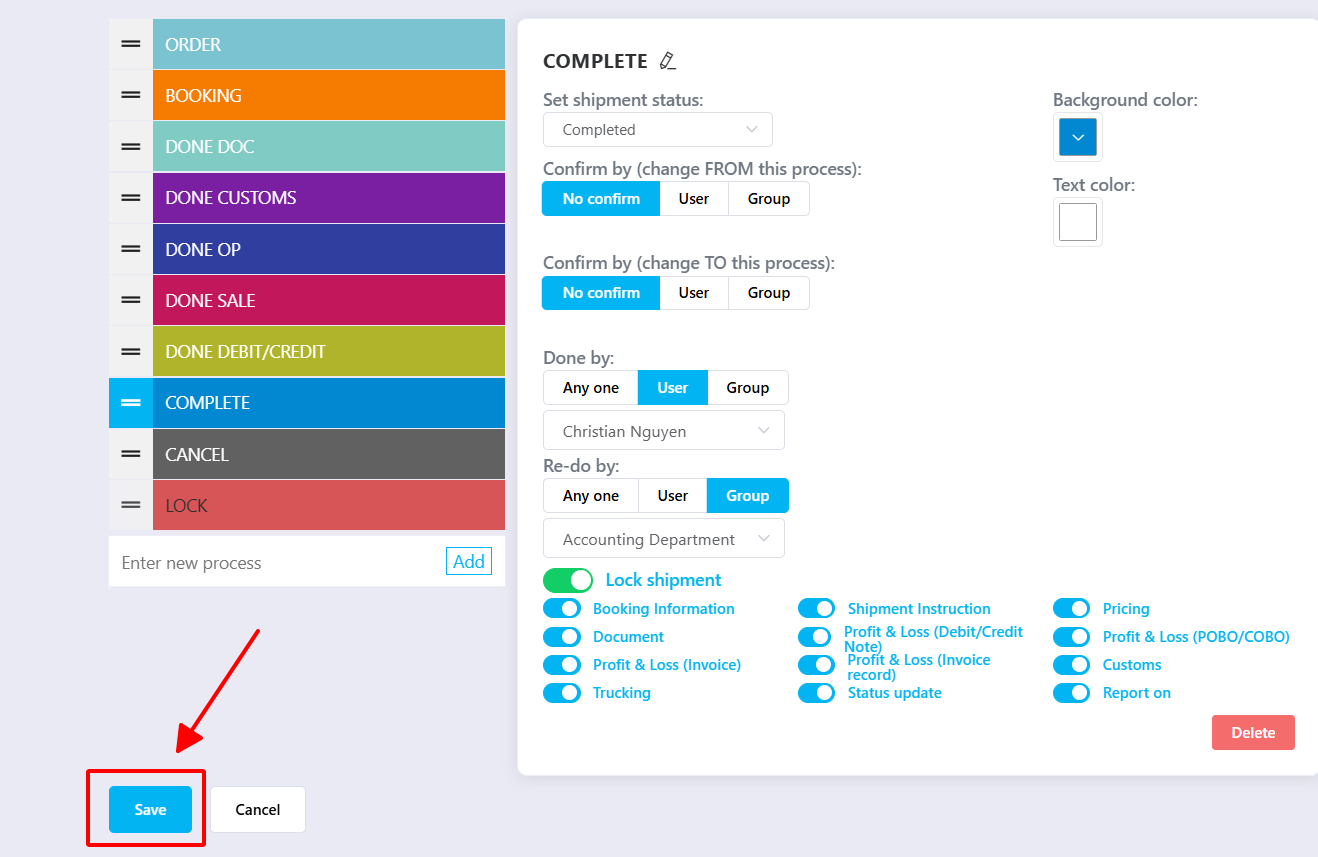
Task: Toggle the Pricing switch
Action: pos(1072,608)
